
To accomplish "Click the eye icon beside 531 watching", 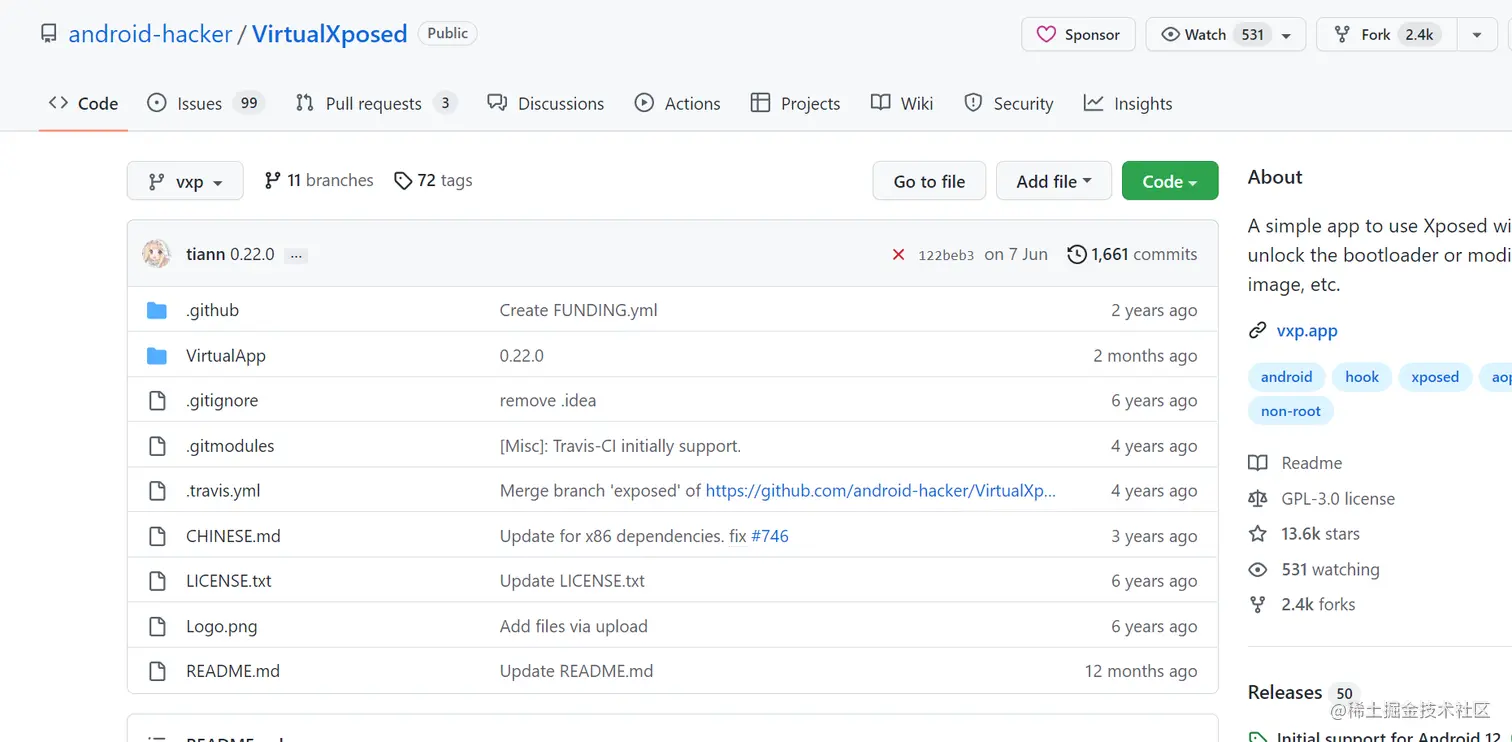I will pyautogui.click(x=1258, y=570).
